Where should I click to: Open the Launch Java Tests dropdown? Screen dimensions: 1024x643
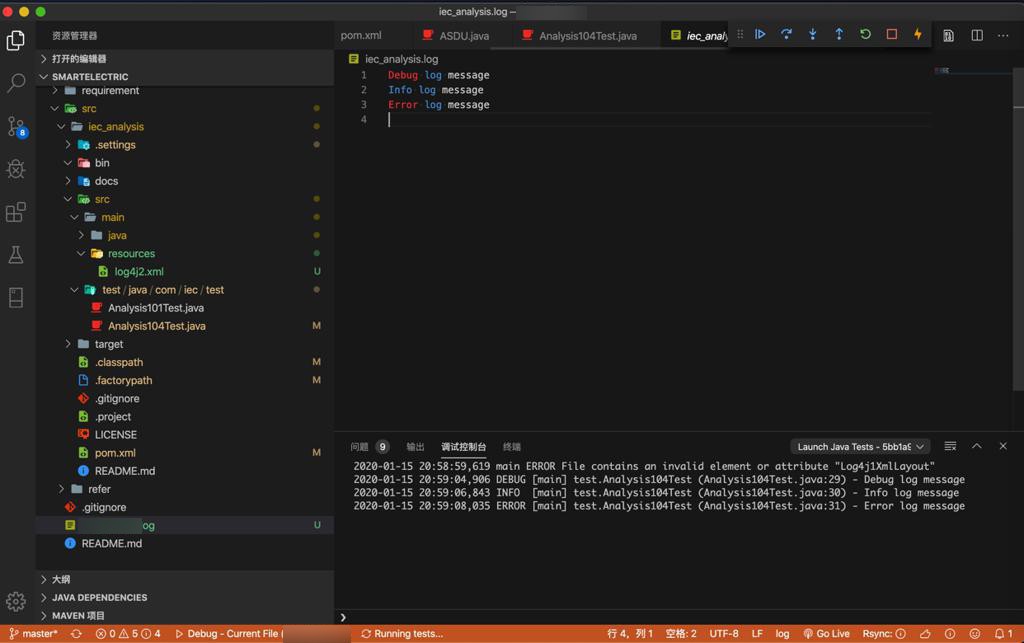(x=860, y=446)
